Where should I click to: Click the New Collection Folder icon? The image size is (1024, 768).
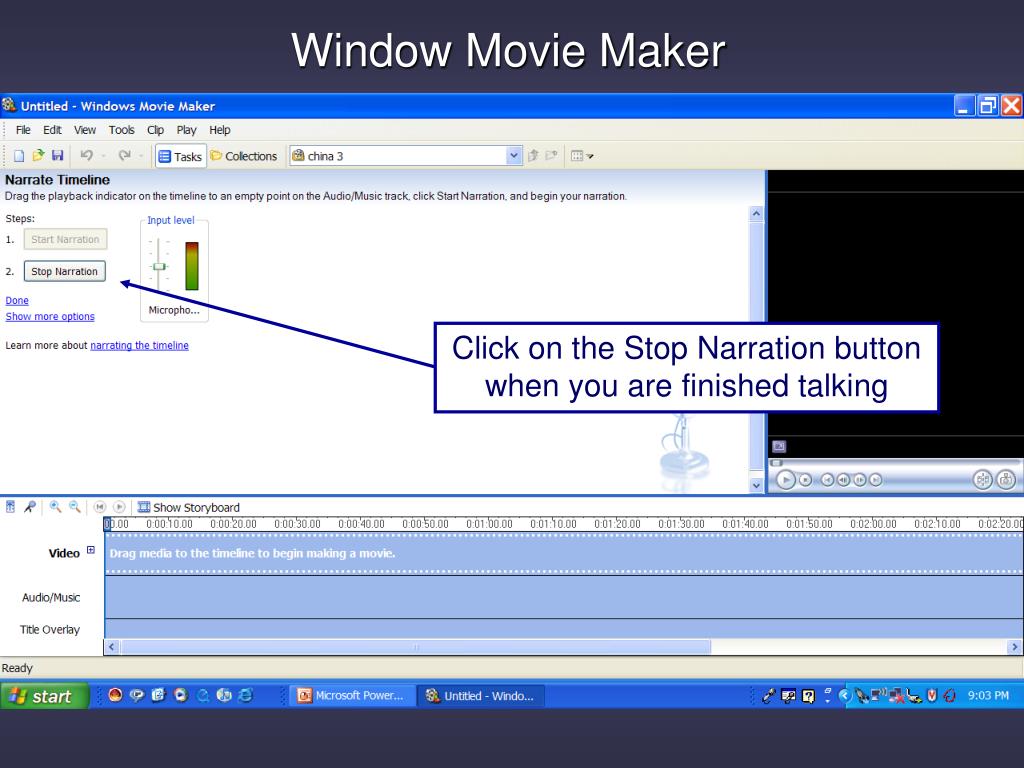coord(552,155)
